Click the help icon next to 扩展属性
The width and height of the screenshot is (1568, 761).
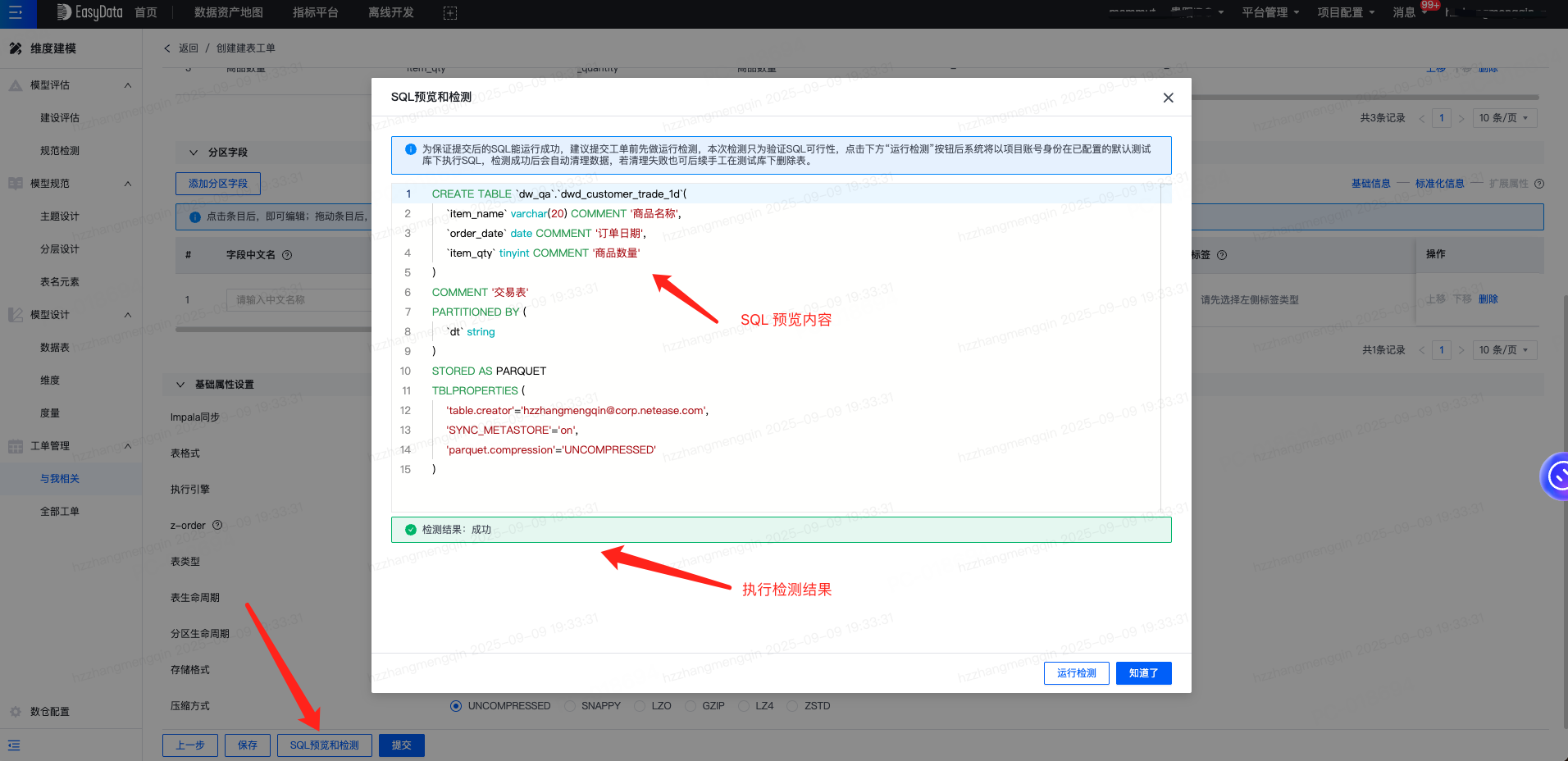coord(1539,184)
